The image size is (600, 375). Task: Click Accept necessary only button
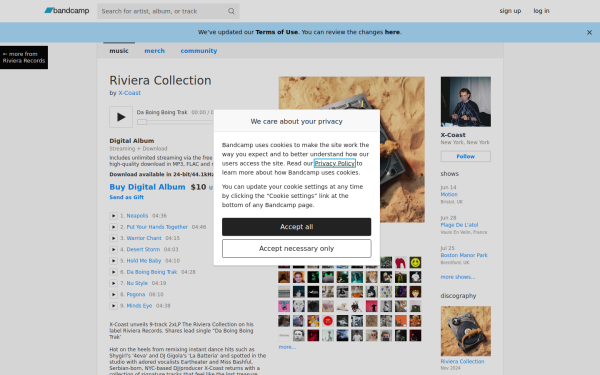coord(297,249)
